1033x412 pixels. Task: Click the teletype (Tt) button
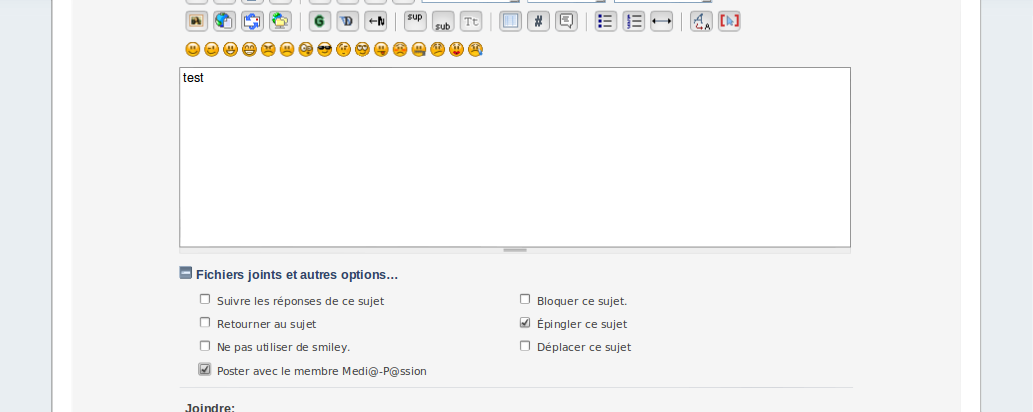point(471,21)
